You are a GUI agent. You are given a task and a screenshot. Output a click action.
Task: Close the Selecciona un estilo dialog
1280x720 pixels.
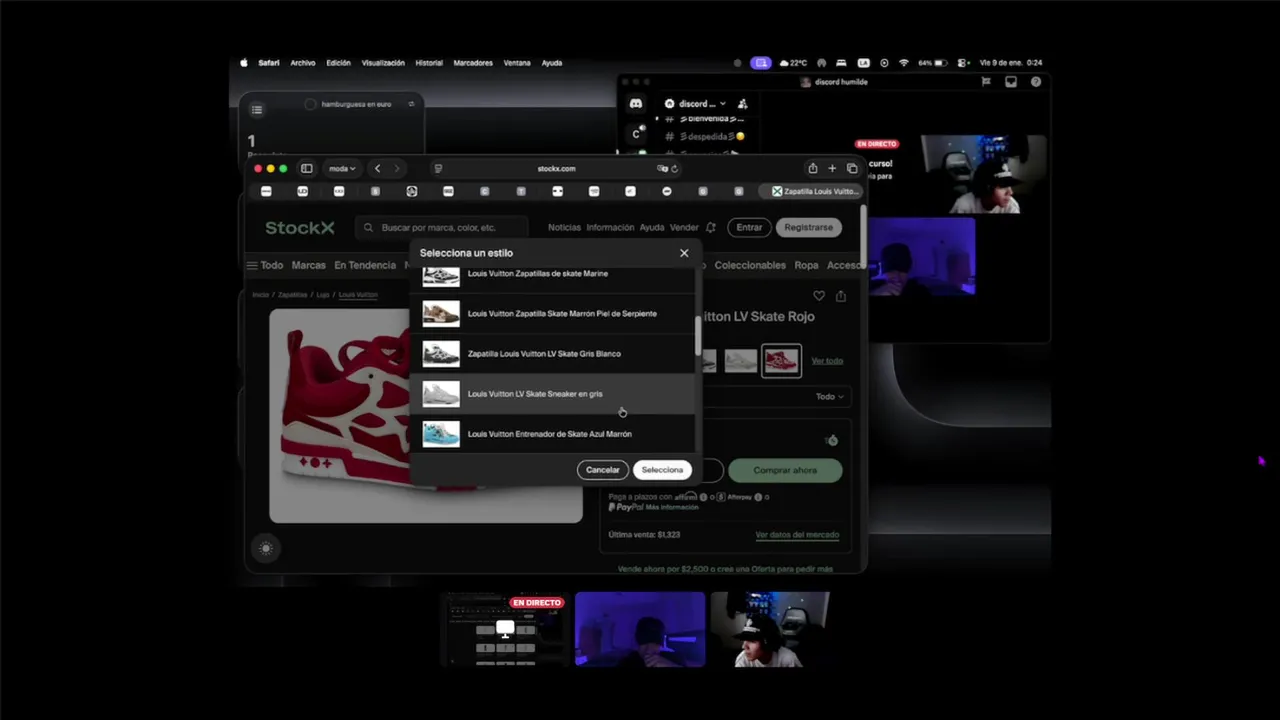point(684,253)
